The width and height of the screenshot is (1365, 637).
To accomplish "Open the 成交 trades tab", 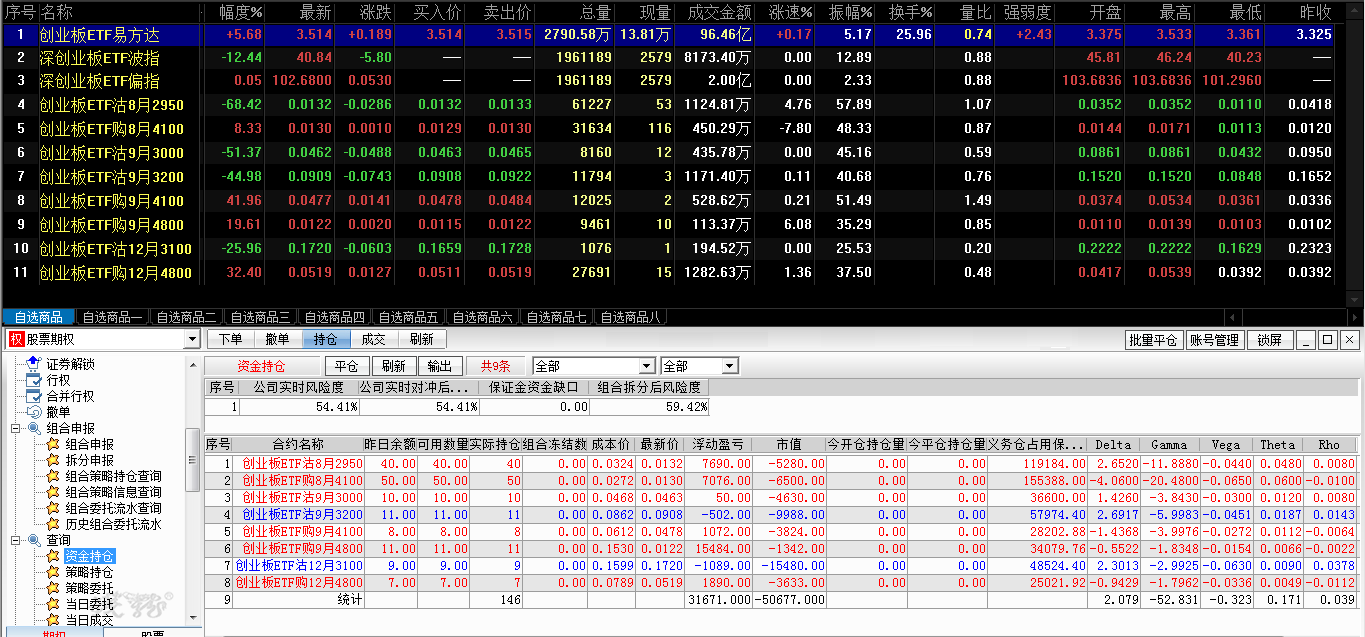I will [x=373, y=340].
